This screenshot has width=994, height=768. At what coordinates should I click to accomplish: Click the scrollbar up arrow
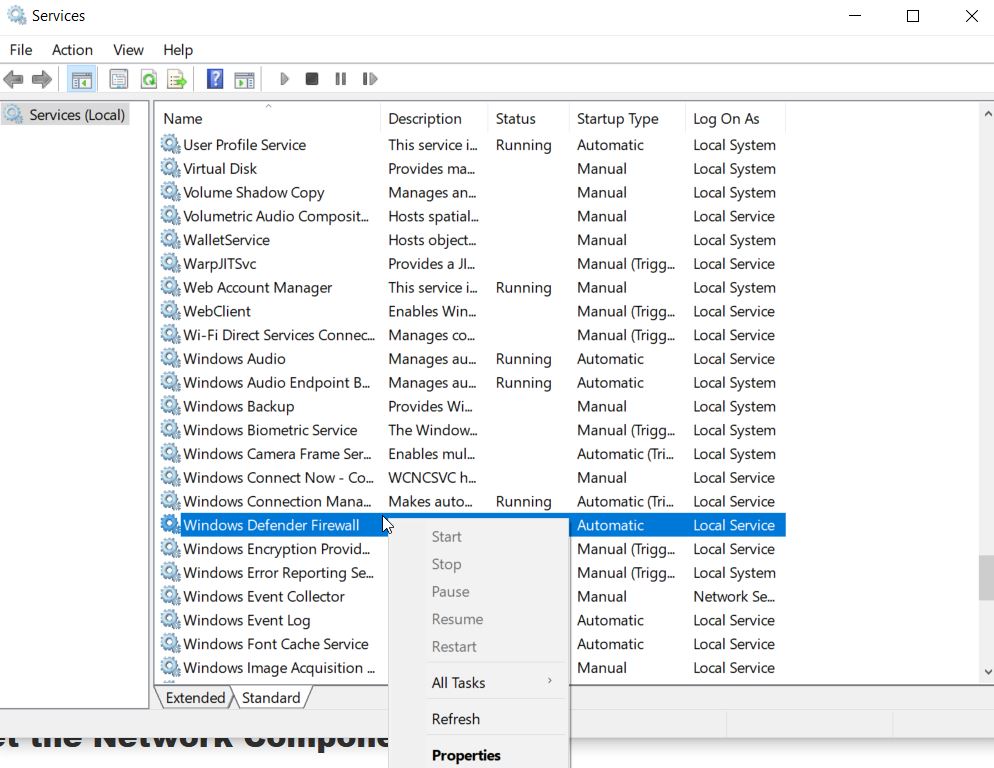[x=987, y=114]
